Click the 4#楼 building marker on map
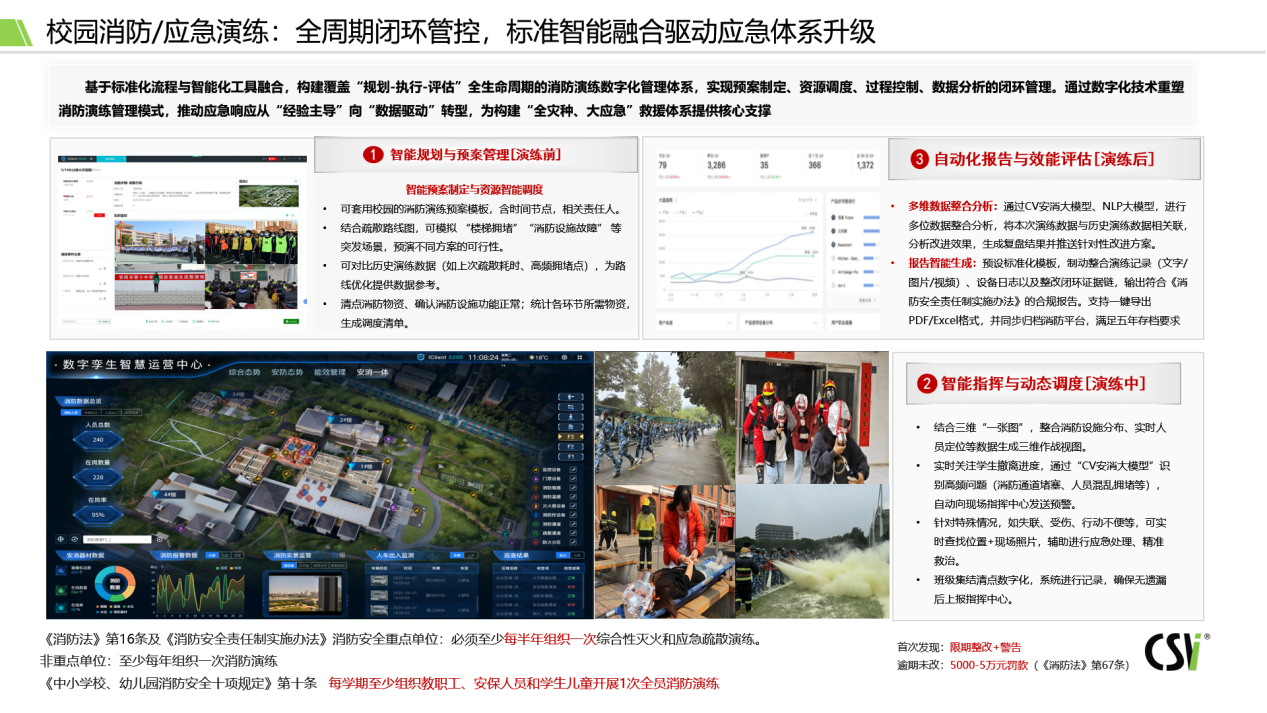The height and width of the screenshot is (713, 1267). tap(170, 494)
